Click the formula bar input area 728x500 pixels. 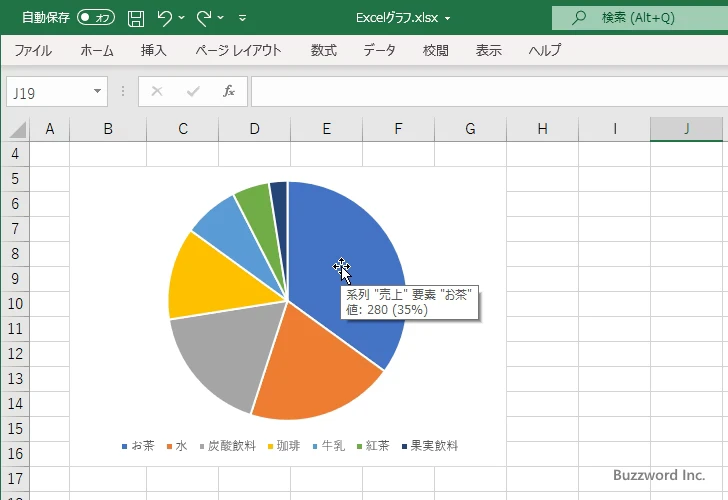tap(489, 92)
